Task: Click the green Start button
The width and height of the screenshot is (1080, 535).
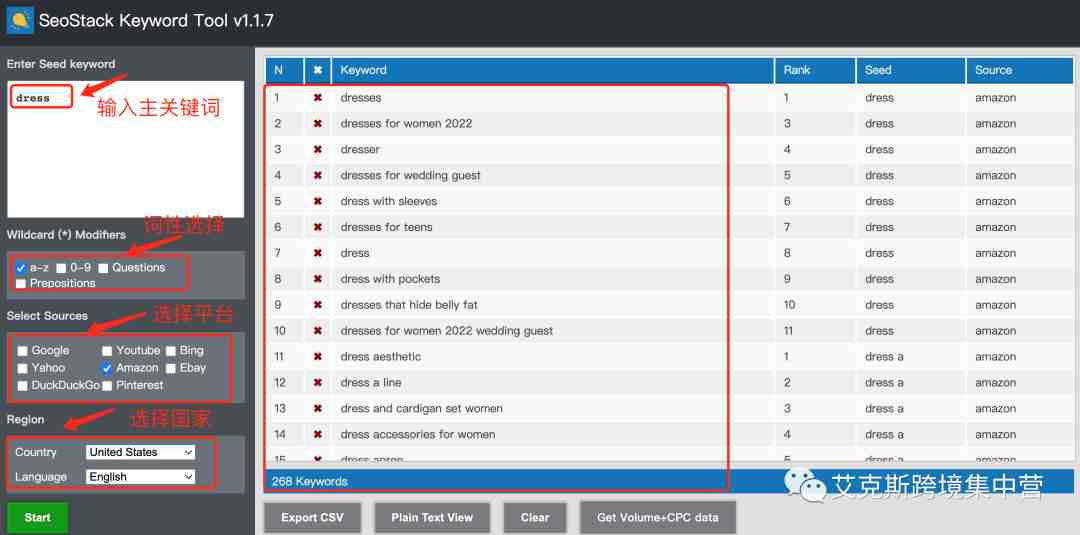Action: coord(37,518)
